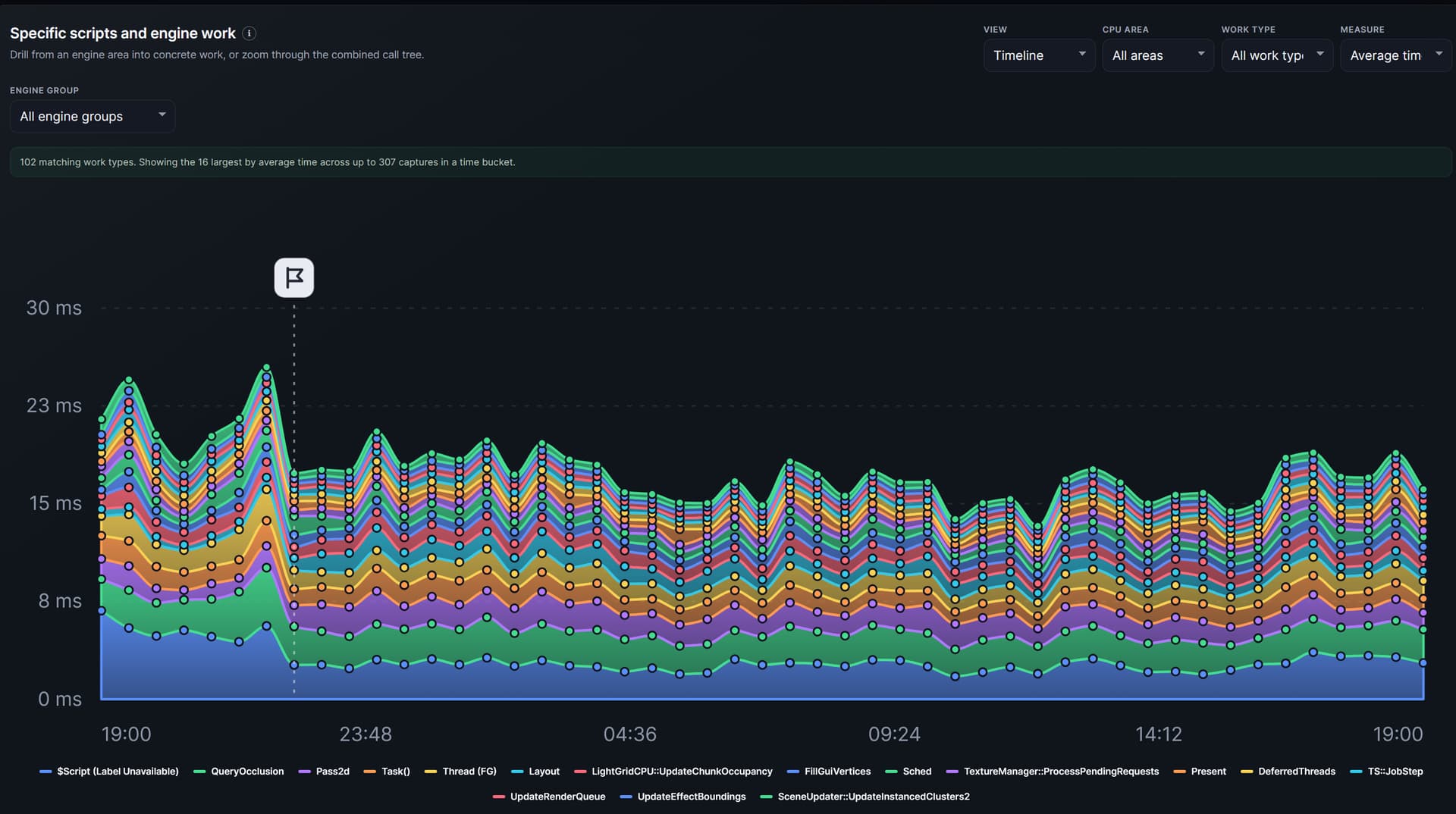Click TextureManager::ProcessPendingRequests legend item
This screenshot has width=1456, height=814.
1053,772
